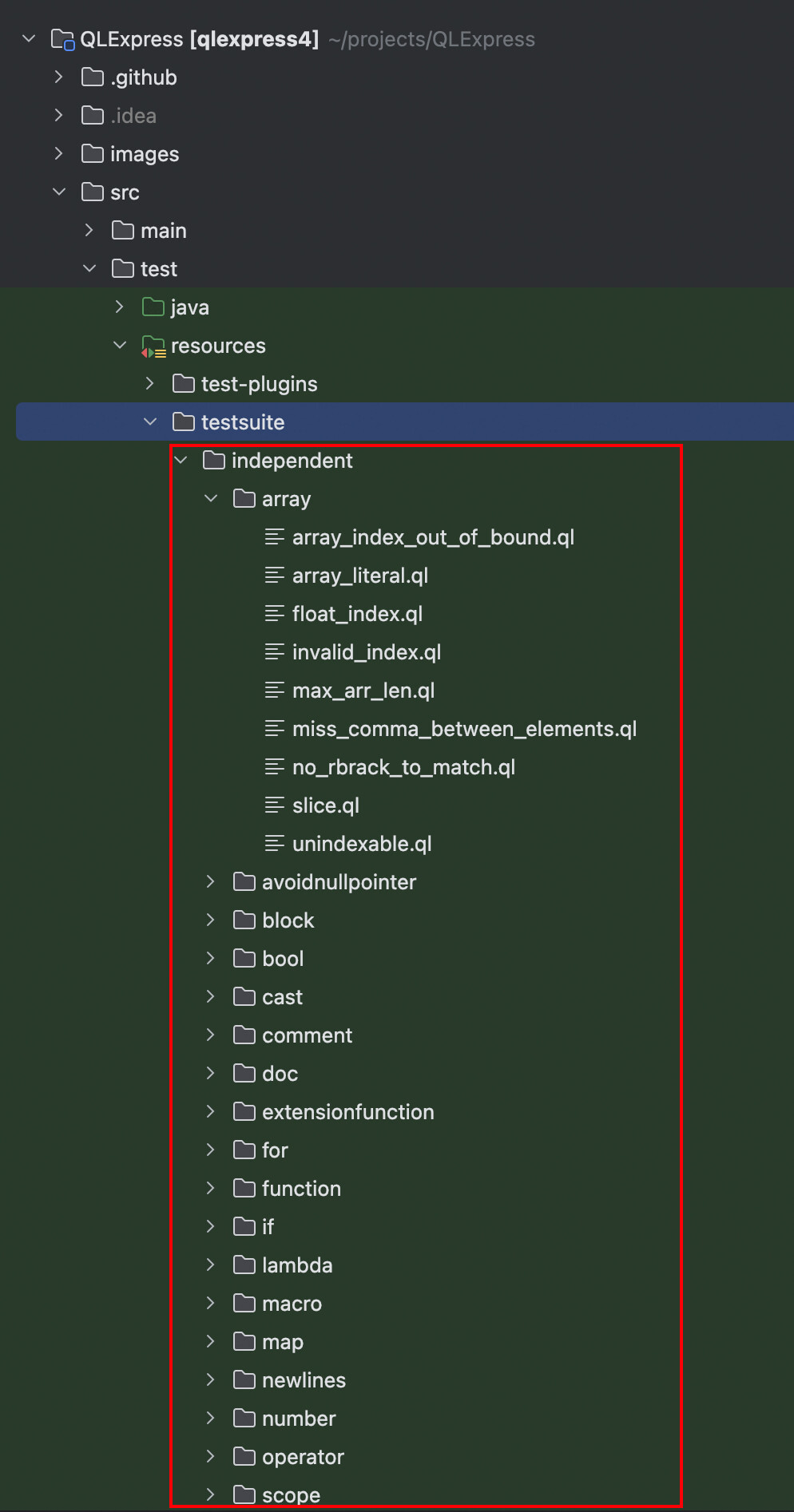This screenshot has height=1512, width=794.
Task: Click the testsuite folder icon
Action: click(184, 422)
